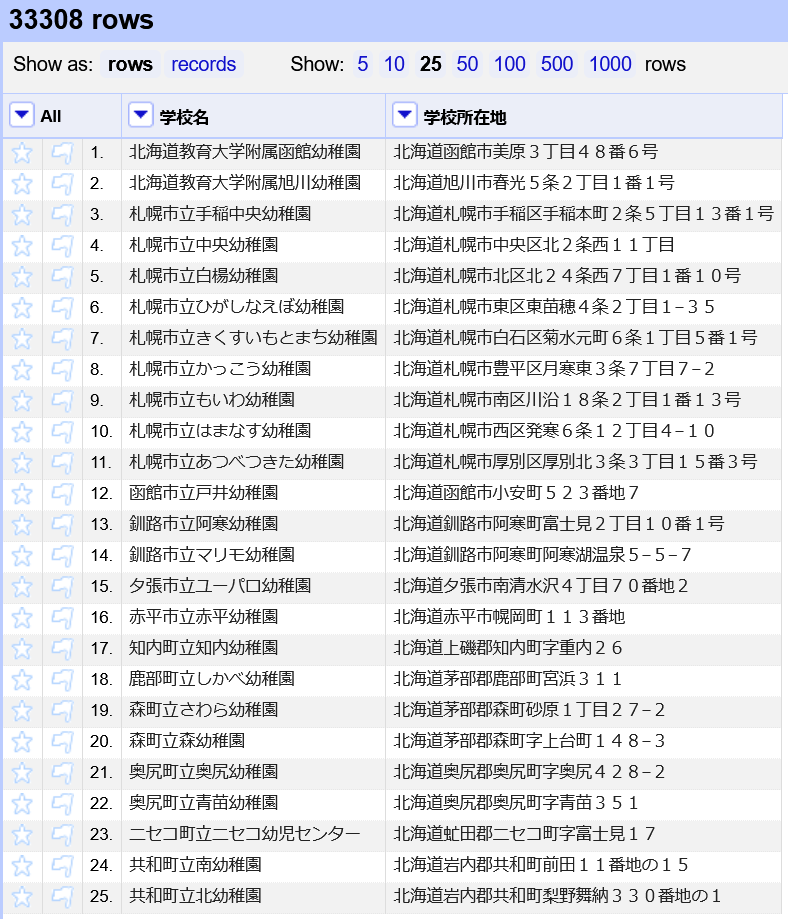
Task: Star row 17 知内町立知内幼稚園
Action: 22,649
